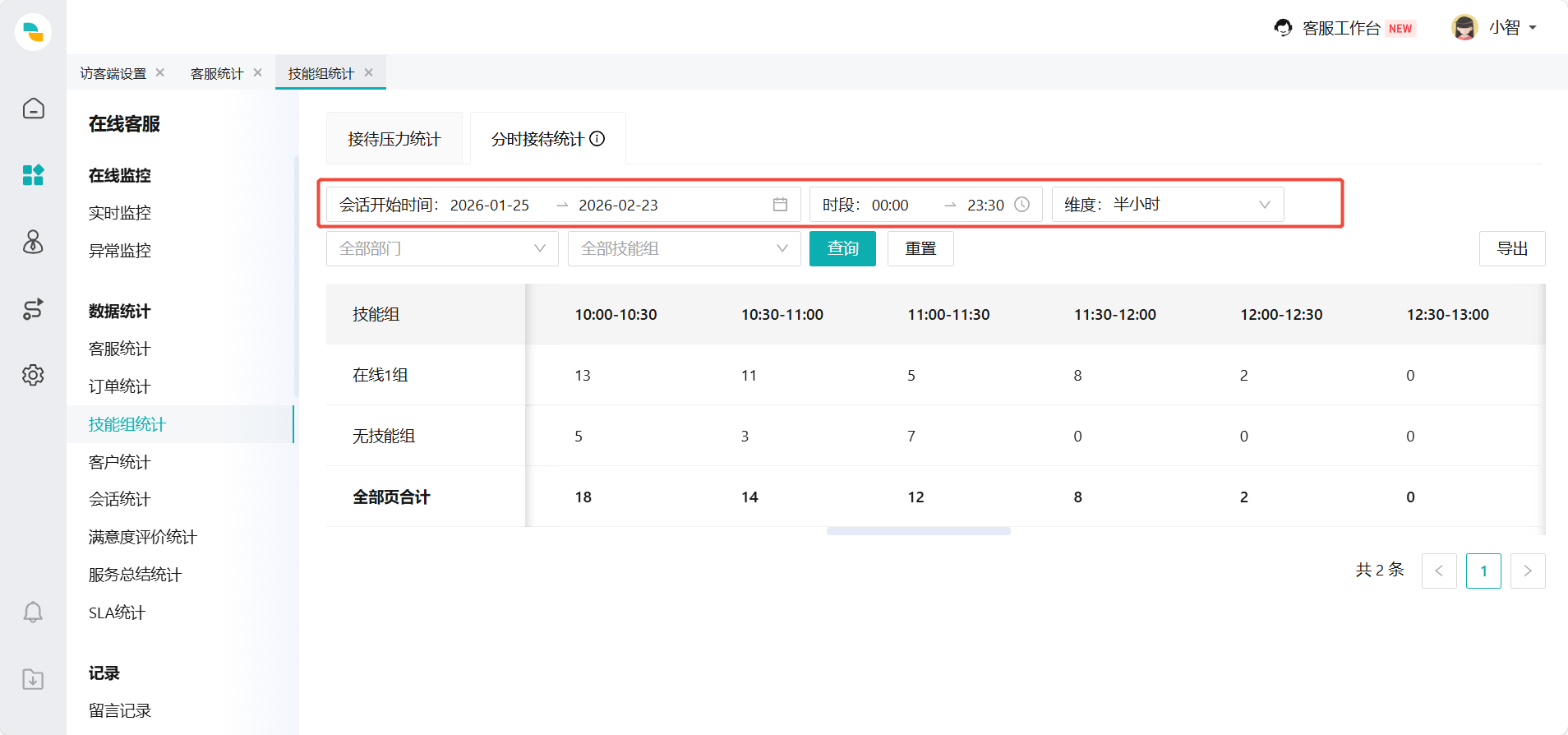The image size is (1568, 735).
Task: Click the 查询 button
Action: click(x=842, y=248)
